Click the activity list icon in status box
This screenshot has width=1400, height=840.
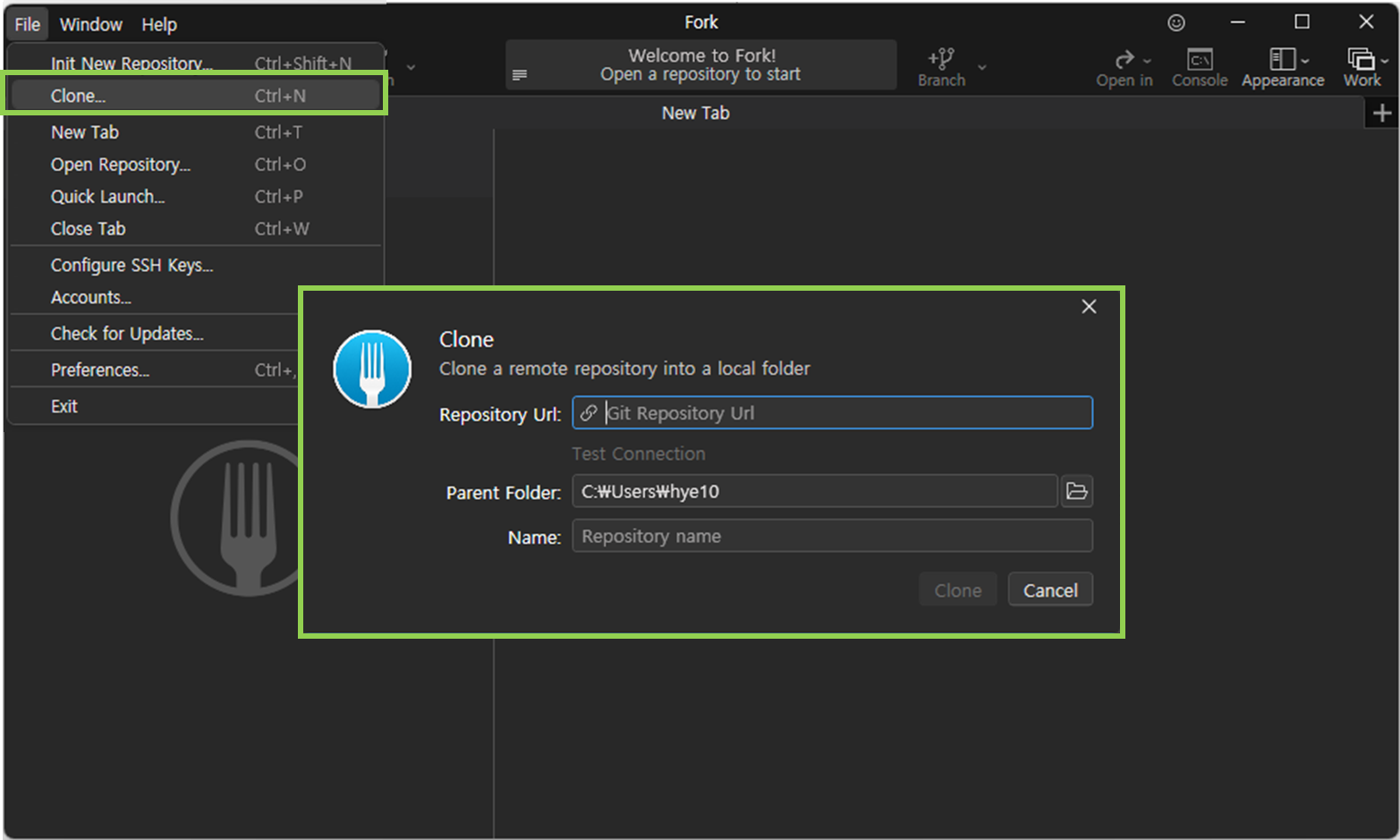point(520,75)
